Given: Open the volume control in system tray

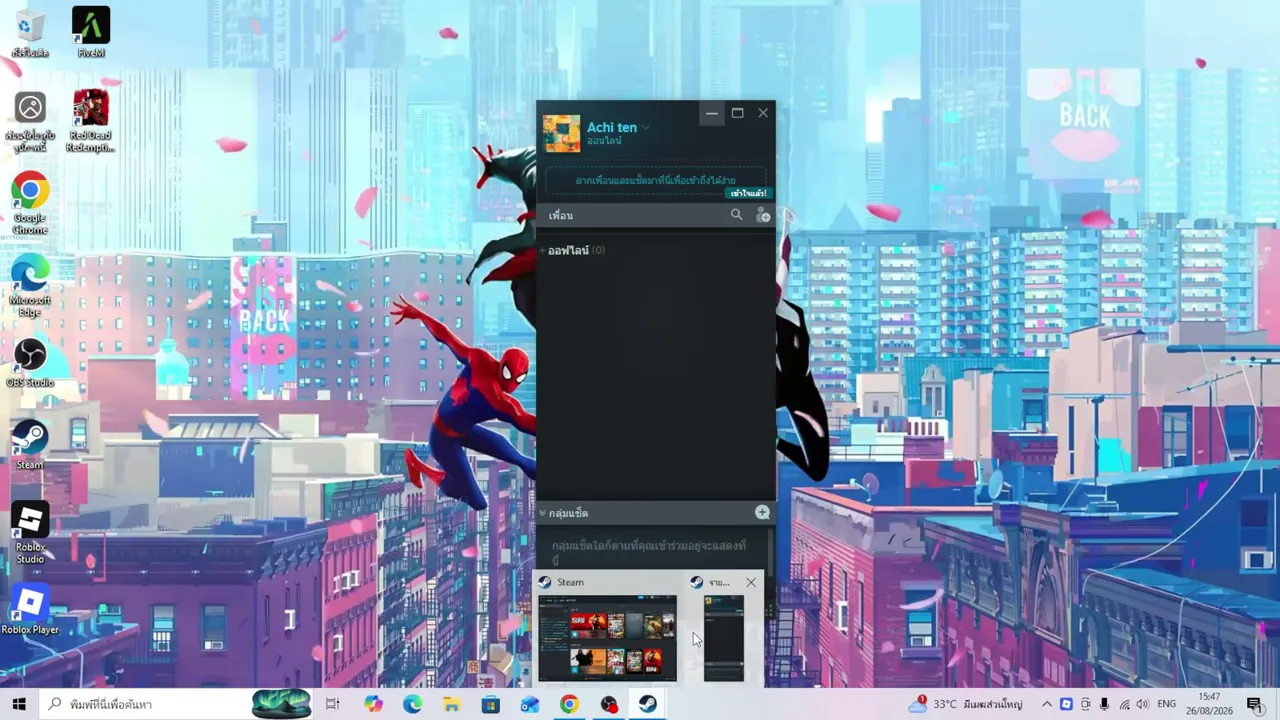Looking at the screenshot, I should (x=1143, y=704).
